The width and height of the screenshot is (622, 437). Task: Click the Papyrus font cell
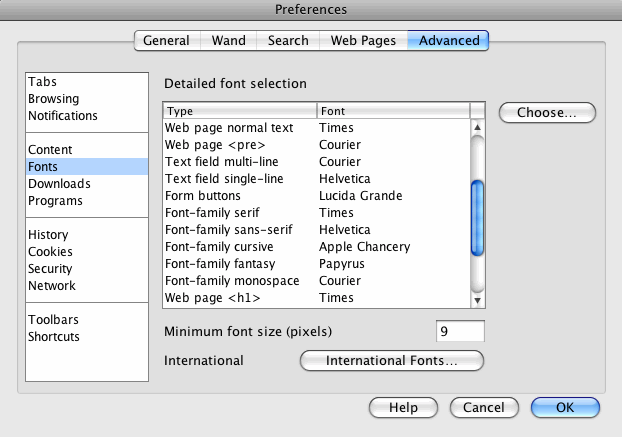tap(342, 264)
